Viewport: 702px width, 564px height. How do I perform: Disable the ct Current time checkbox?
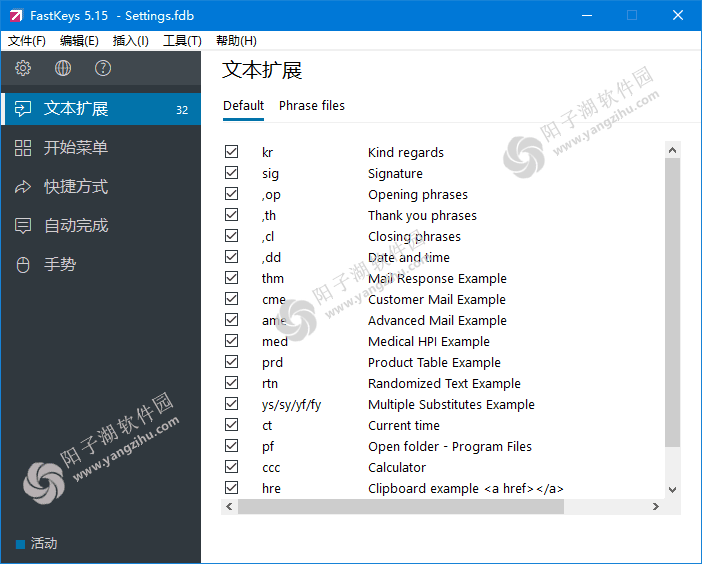pyautogui.click(x=231, y=425)
